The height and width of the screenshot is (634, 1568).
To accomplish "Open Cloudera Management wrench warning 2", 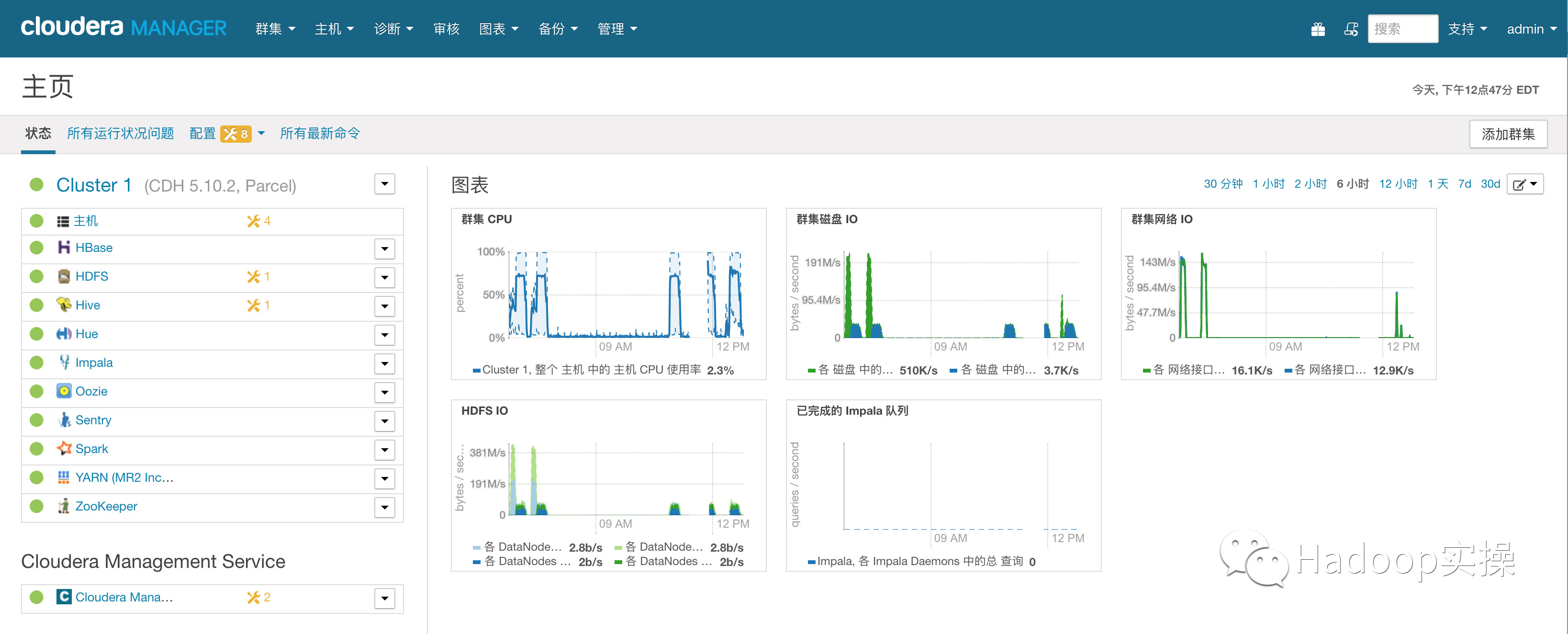I will point(258,597).
